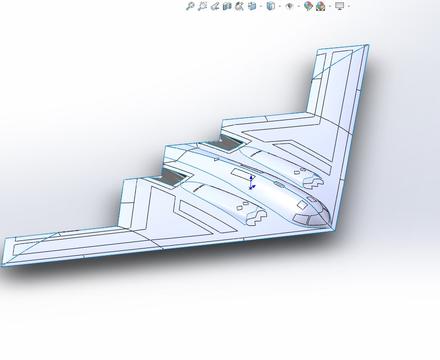Expand the View Settings dropdown arrow
The height and width of the screenshot is (360, 440).
pyautogui.click(x=349, y=6)
